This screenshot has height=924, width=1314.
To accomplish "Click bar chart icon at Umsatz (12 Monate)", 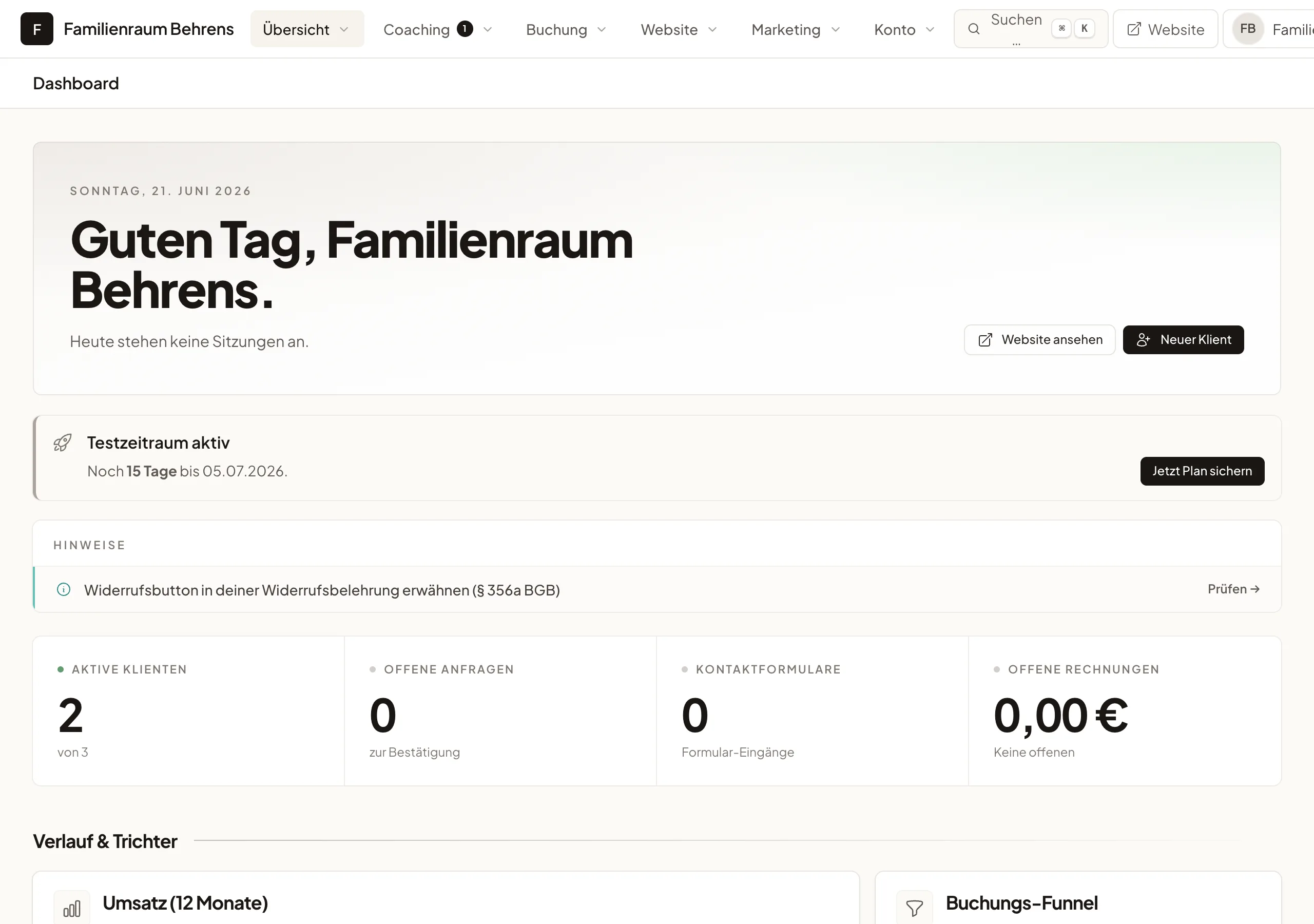I will click(71, 908).
